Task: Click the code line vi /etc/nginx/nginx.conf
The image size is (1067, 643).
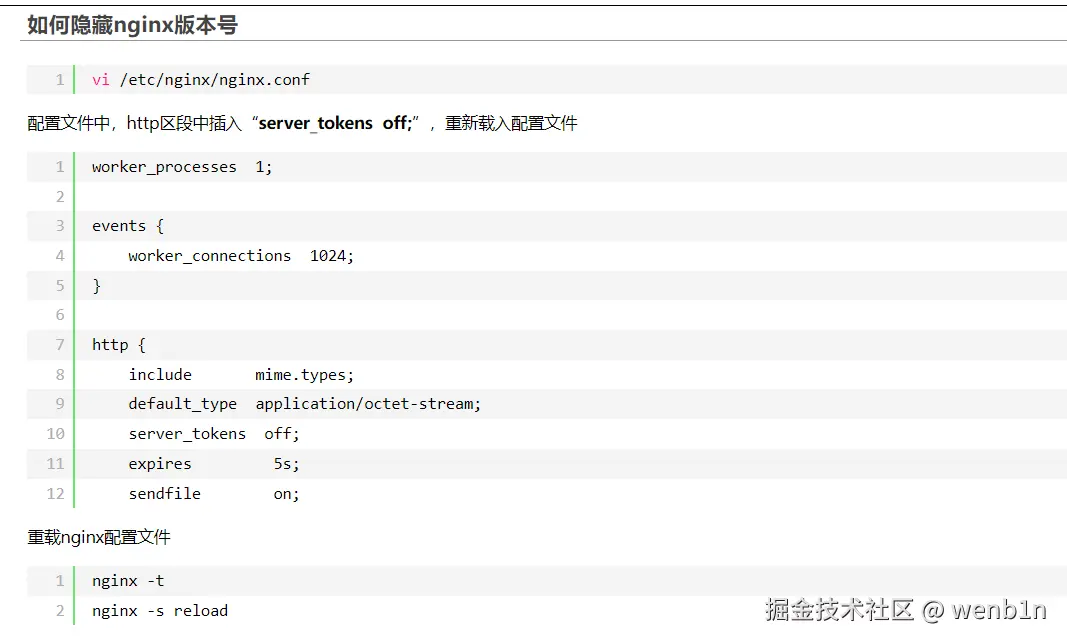Action: [x=201, y=80]
